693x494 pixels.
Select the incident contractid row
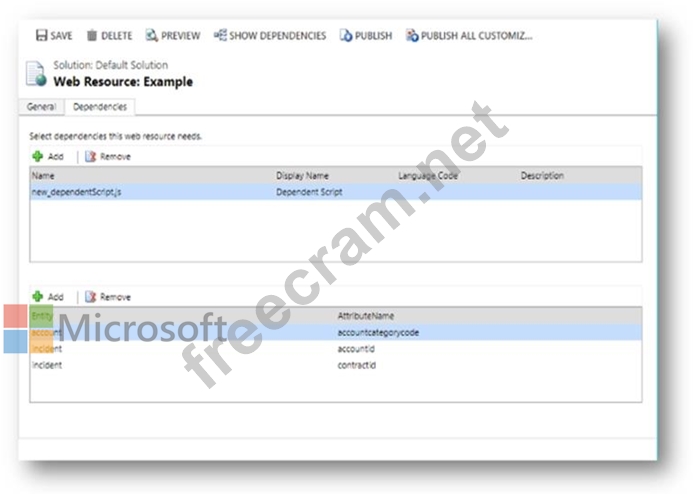[x=357, y=365]
